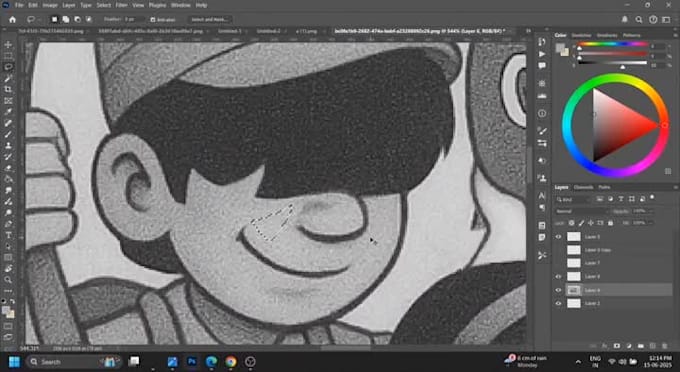Add a layer mask icon
The width and height of the screenshot is (680, 372).
[617, 346]
